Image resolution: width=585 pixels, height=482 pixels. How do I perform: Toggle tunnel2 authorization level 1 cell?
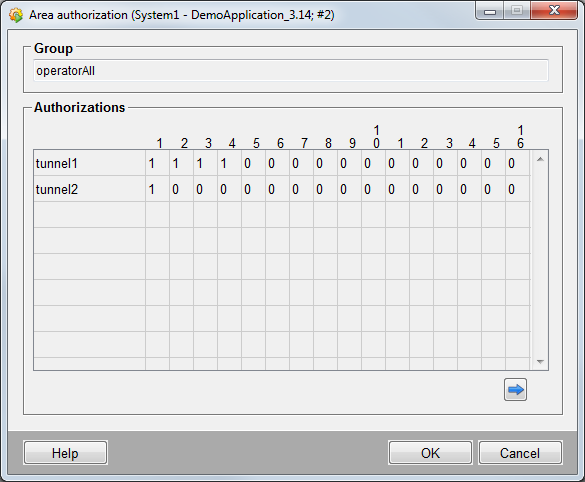[x=157, y=189]
